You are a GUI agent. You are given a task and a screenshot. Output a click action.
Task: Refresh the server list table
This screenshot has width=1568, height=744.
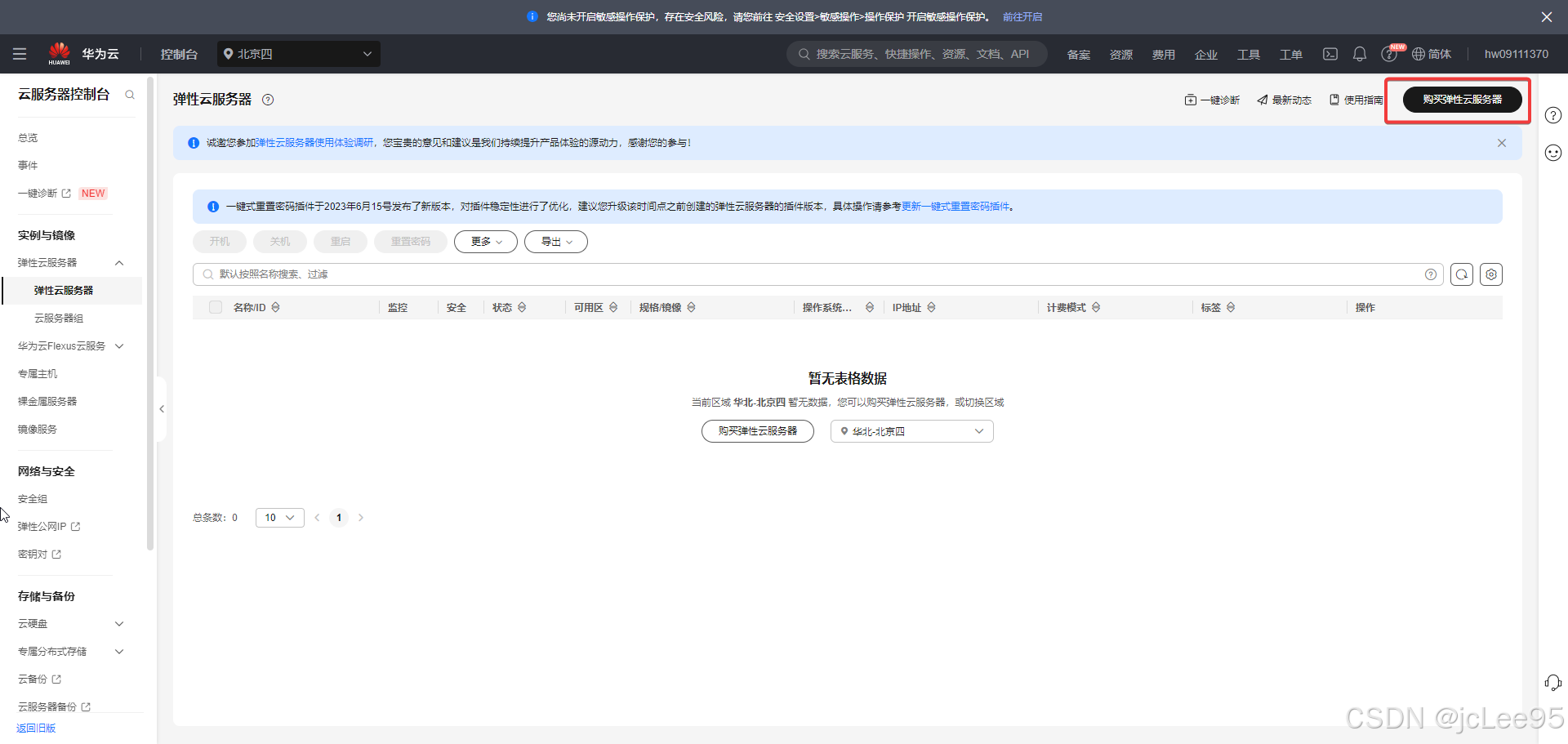(1462, 274)
